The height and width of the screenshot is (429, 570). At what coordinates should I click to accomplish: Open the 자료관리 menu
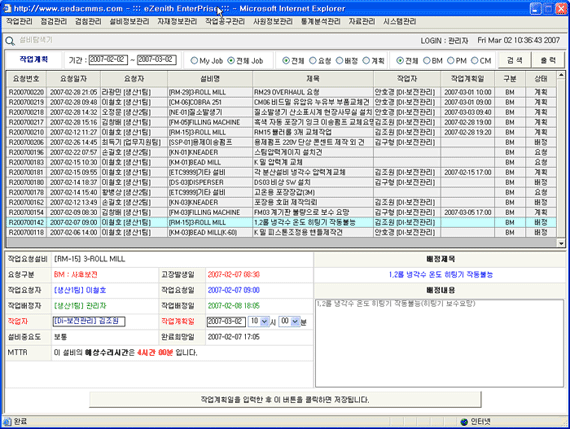click(x=362, y=21)
